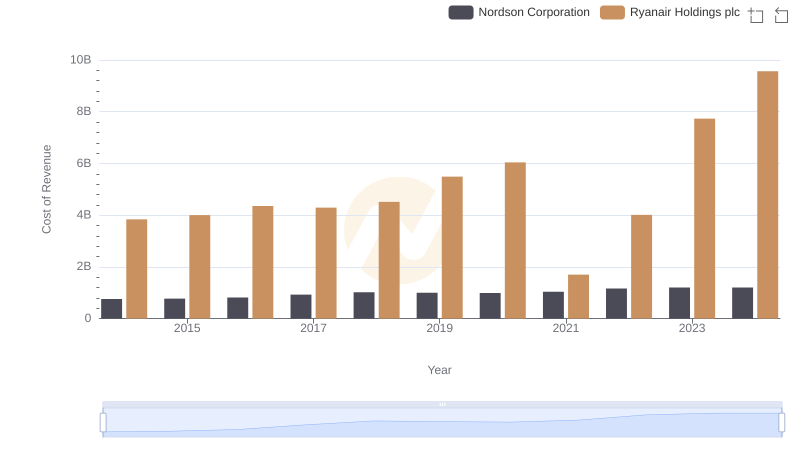The width and height of the screenshot is (800, 461).
Task: Click the Ryanair bar for 2017
Action: tap(326, 263)
